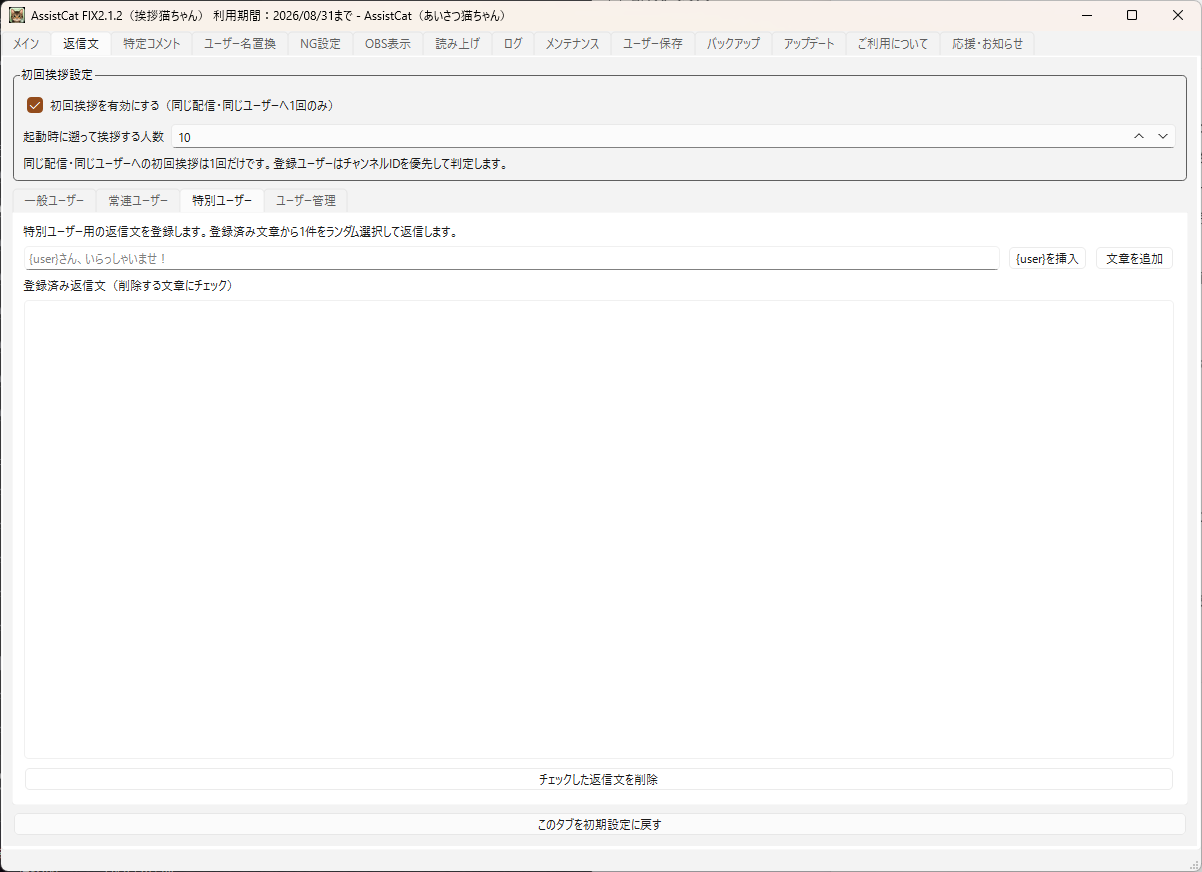Go to the NG設定 tab
This screenshot has height=872, width=1202.
coord(320,44)
